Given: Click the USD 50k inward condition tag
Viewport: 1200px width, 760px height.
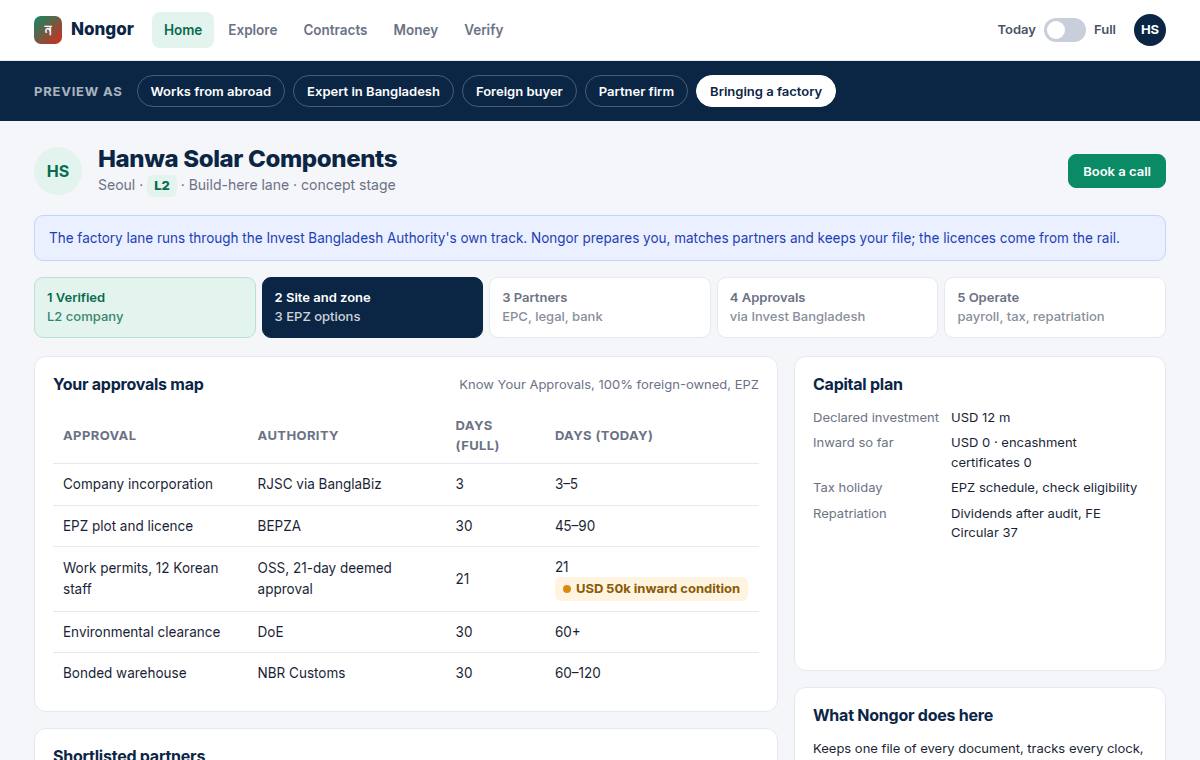Looking at the screenshot, I should 651,589.
